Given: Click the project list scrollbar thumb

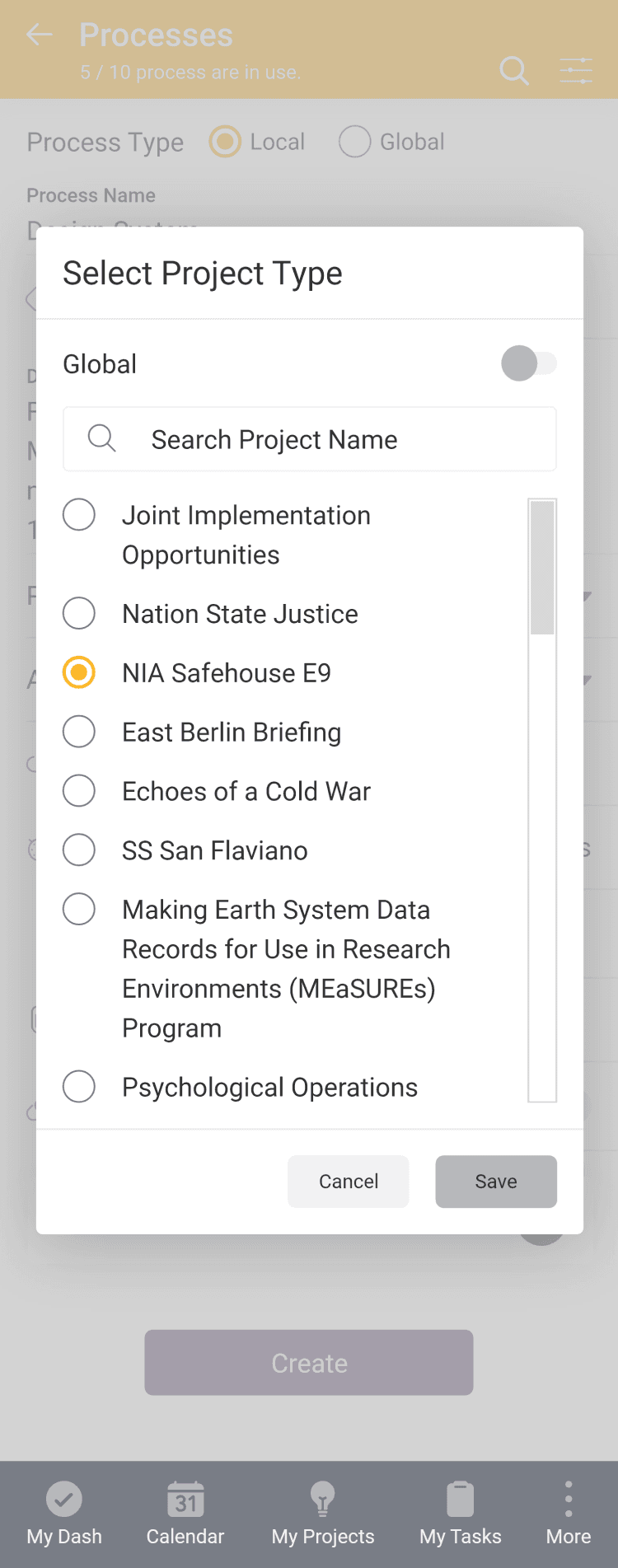Looking at the screenshot, I should [542, 568].
